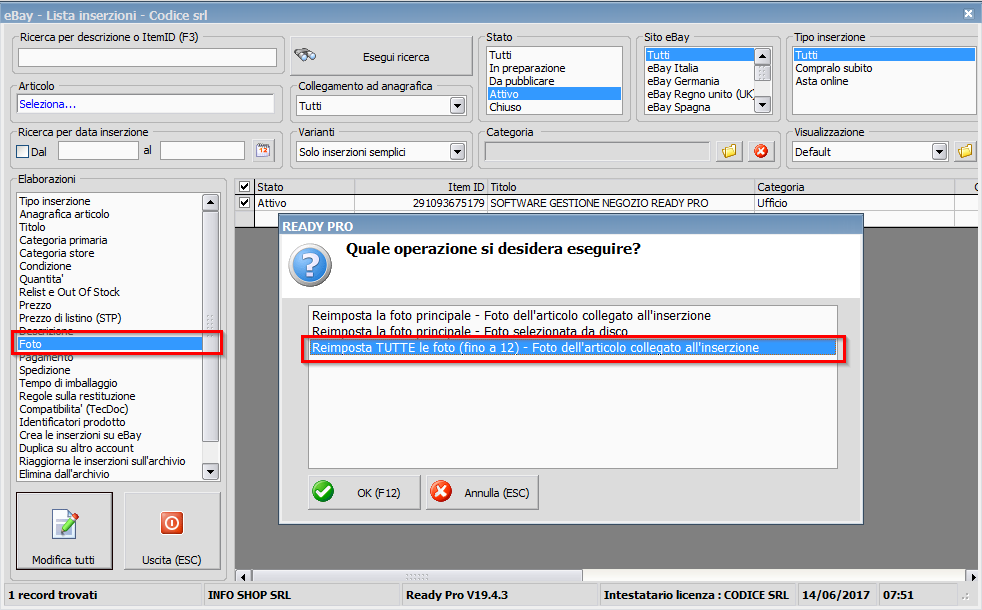Select 'Condizione' elaboration
Image resolution: width=982 pixels, height=610 pixels.
(110, 266)
